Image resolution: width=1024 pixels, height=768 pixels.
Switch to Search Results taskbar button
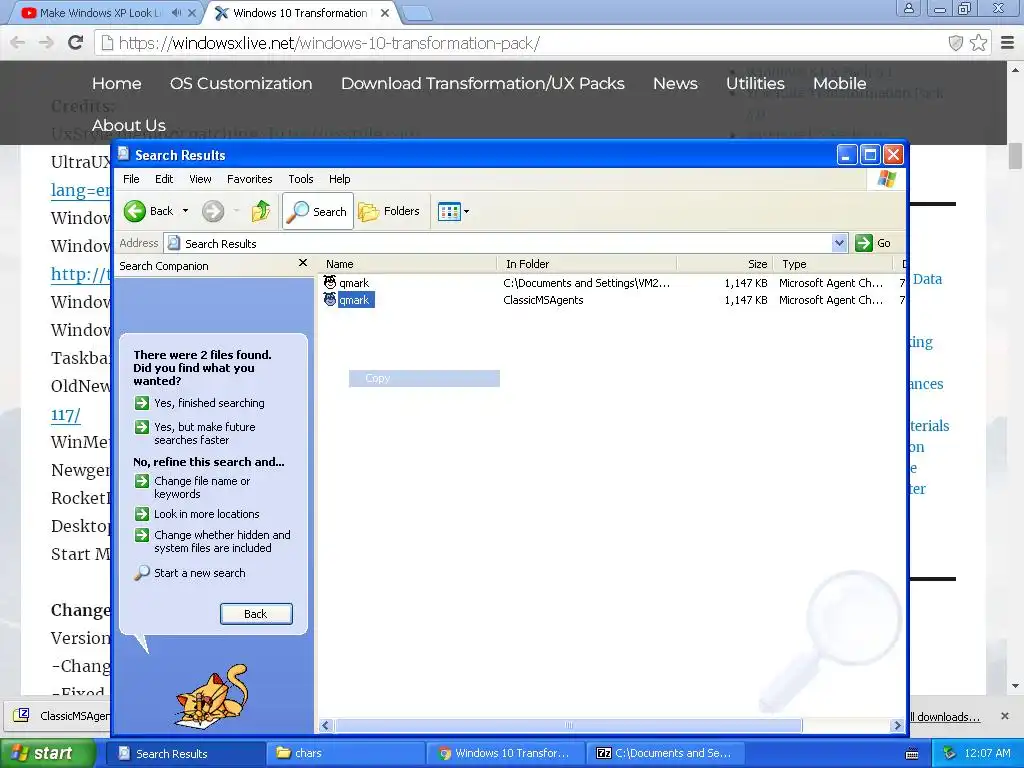185,754
